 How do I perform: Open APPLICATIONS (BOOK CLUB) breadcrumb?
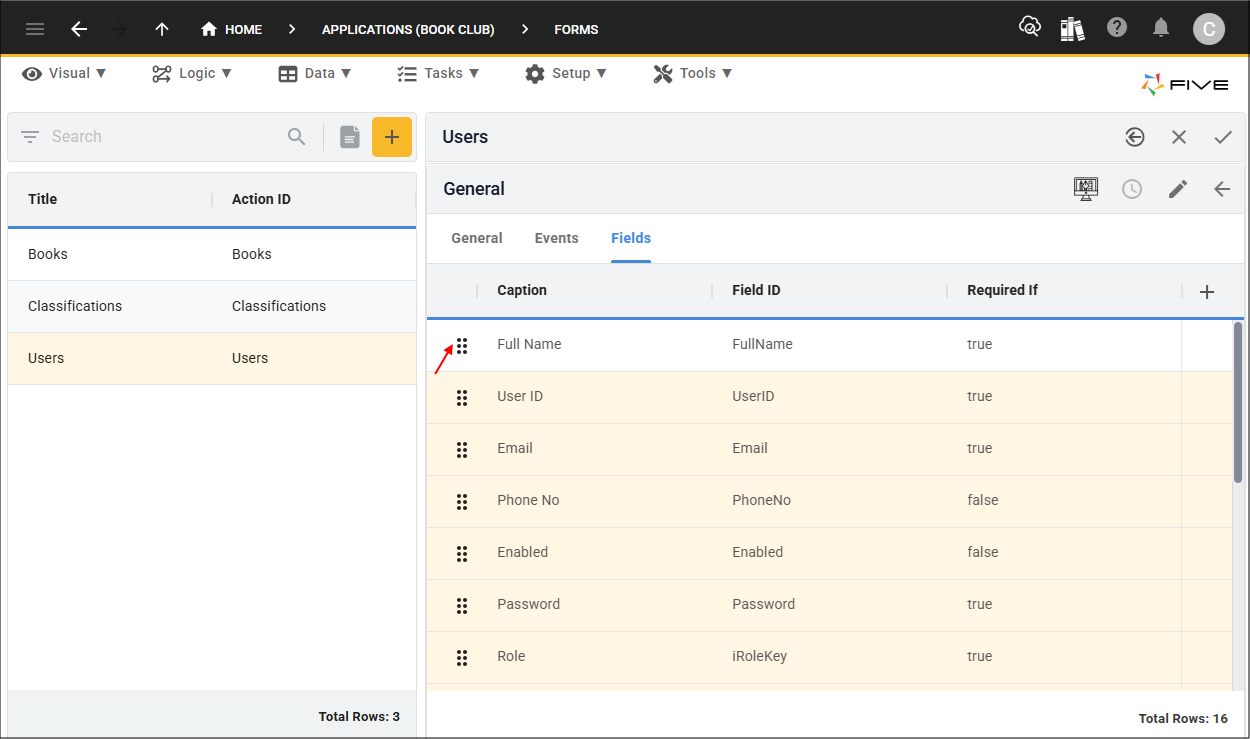click(x=408, y=29)
